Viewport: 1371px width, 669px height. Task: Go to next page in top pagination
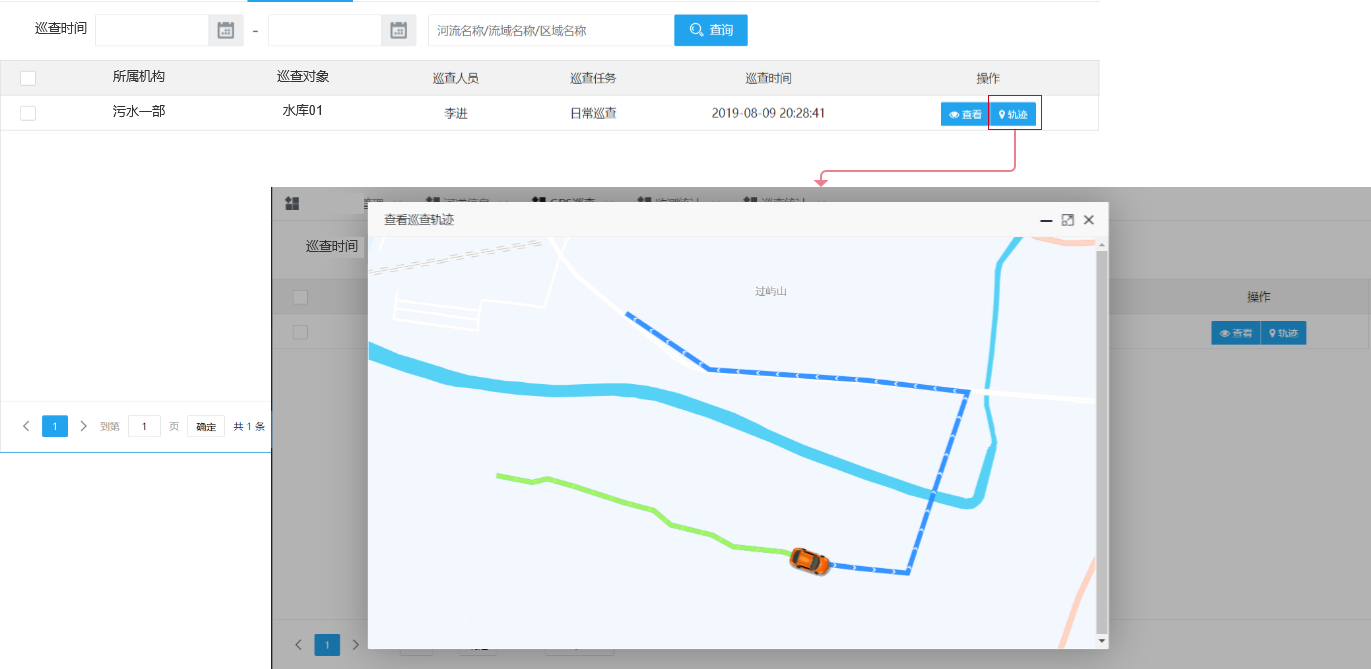(x=83, y=426)
